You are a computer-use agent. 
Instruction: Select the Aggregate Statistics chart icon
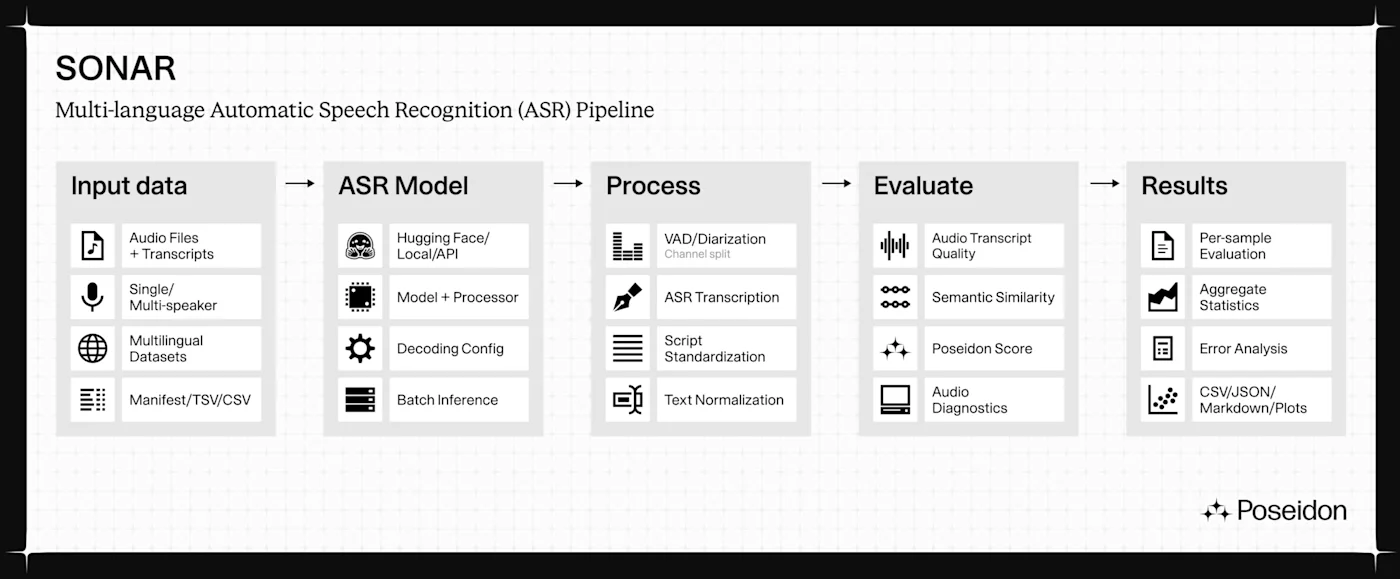coord(1163,297)
